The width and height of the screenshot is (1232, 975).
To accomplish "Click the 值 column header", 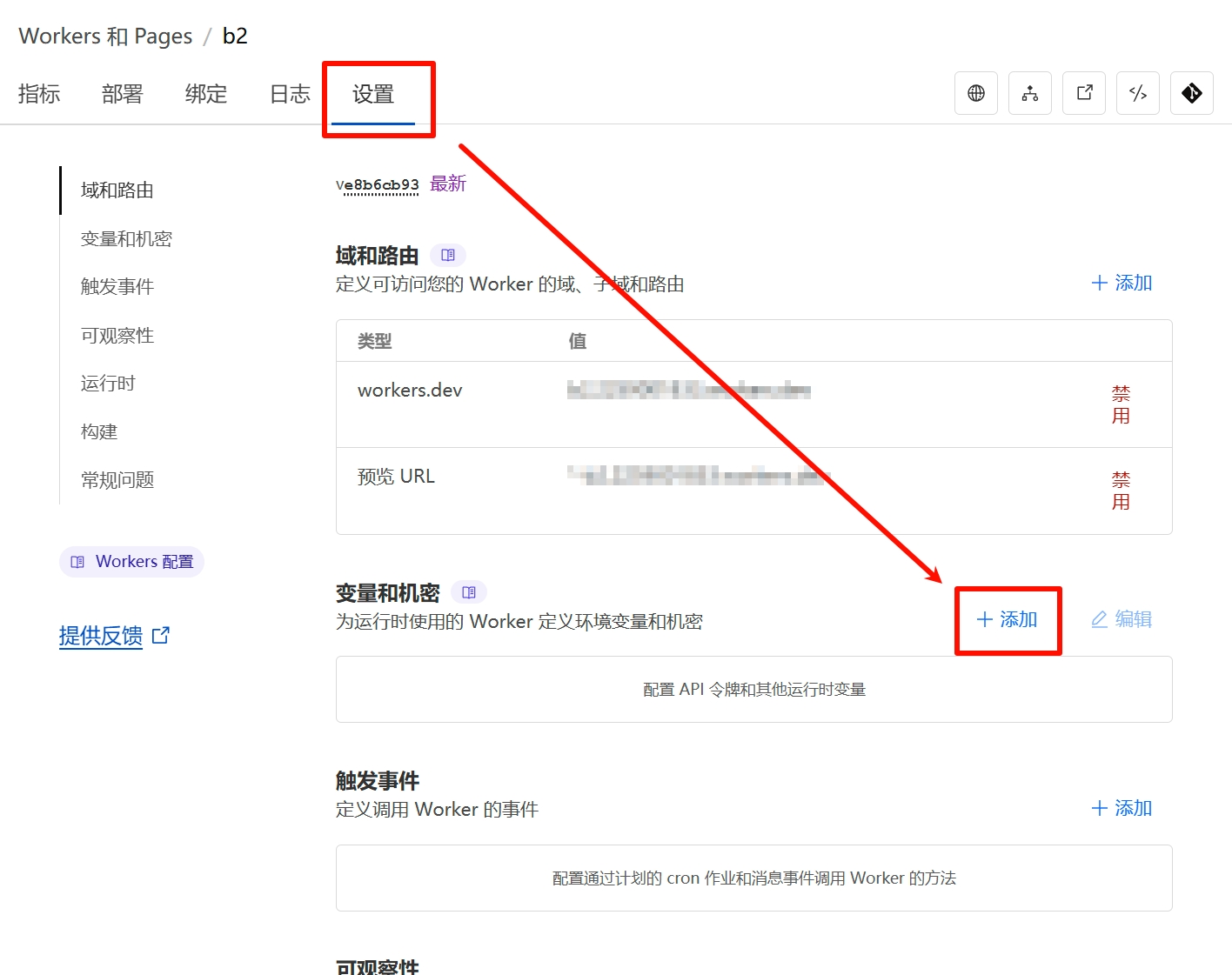I will coord(578,341).
